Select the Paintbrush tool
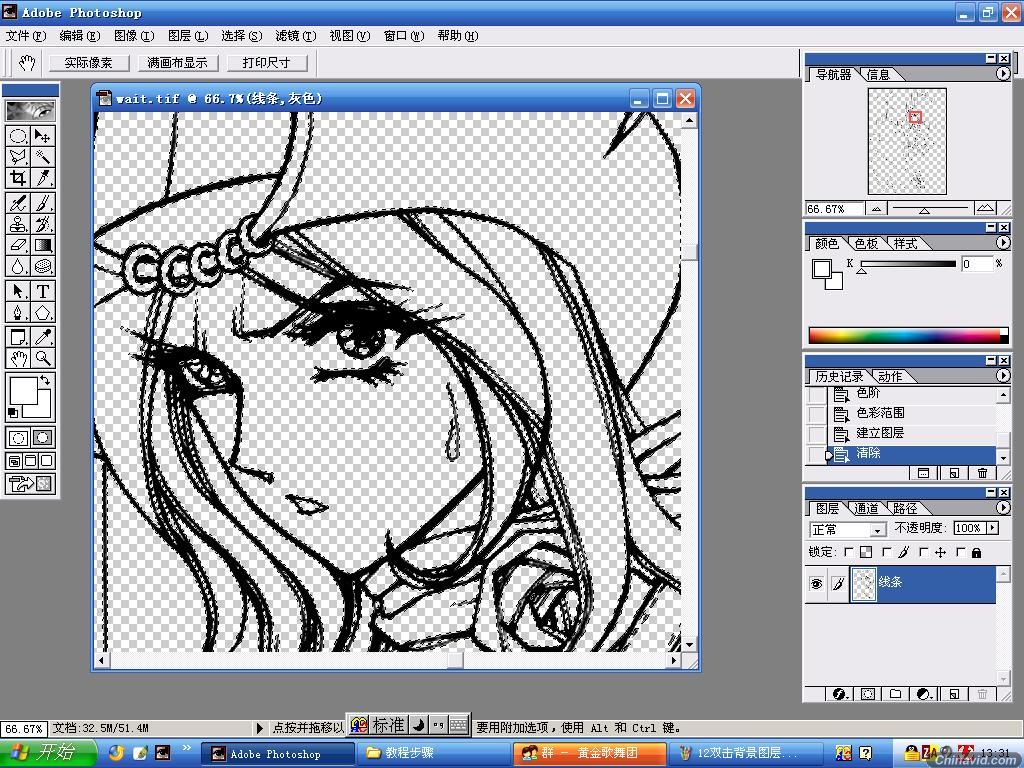 click(x=43, y=203)
